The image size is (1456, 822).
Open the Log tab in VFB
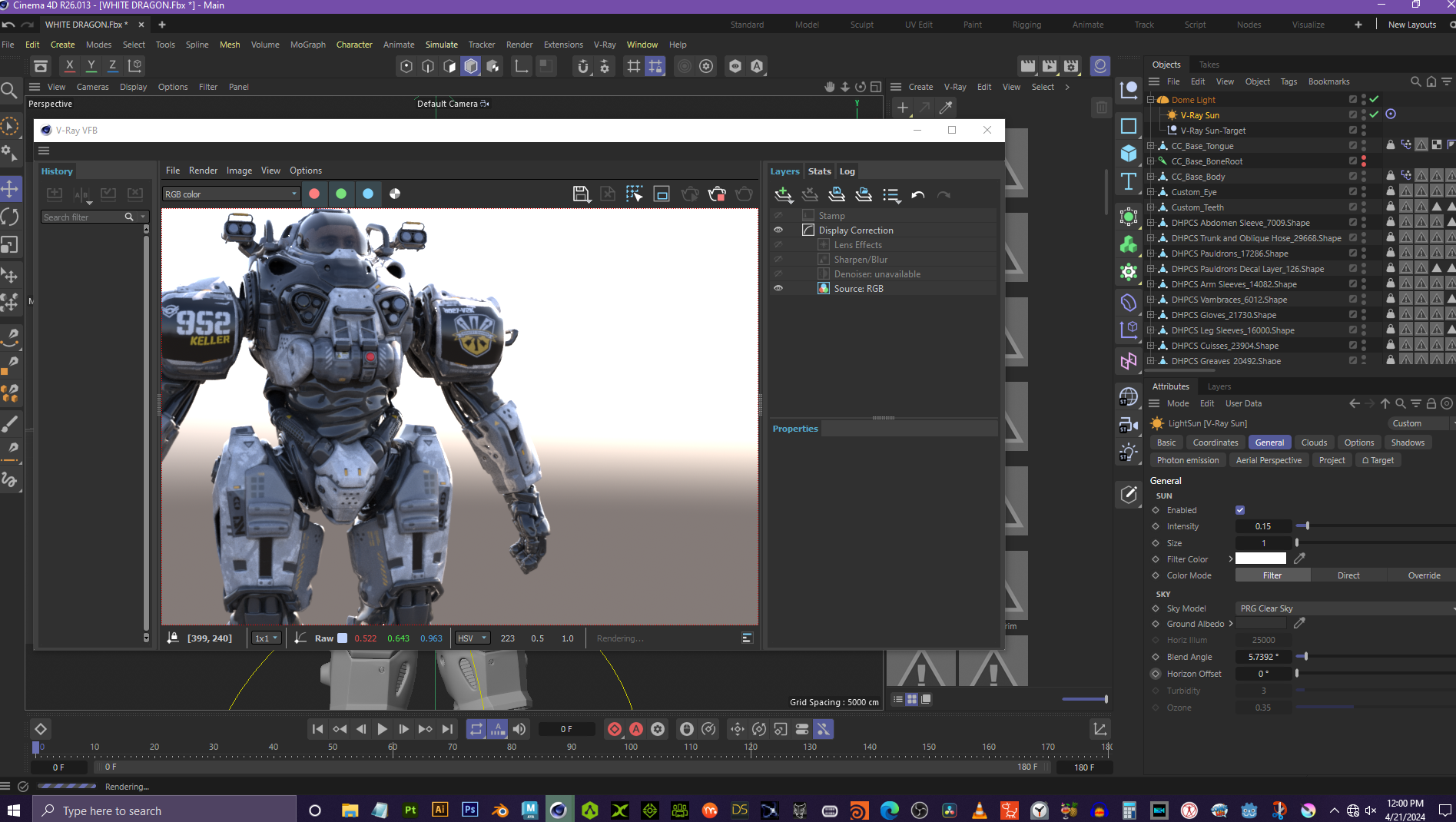coord(847,171)
